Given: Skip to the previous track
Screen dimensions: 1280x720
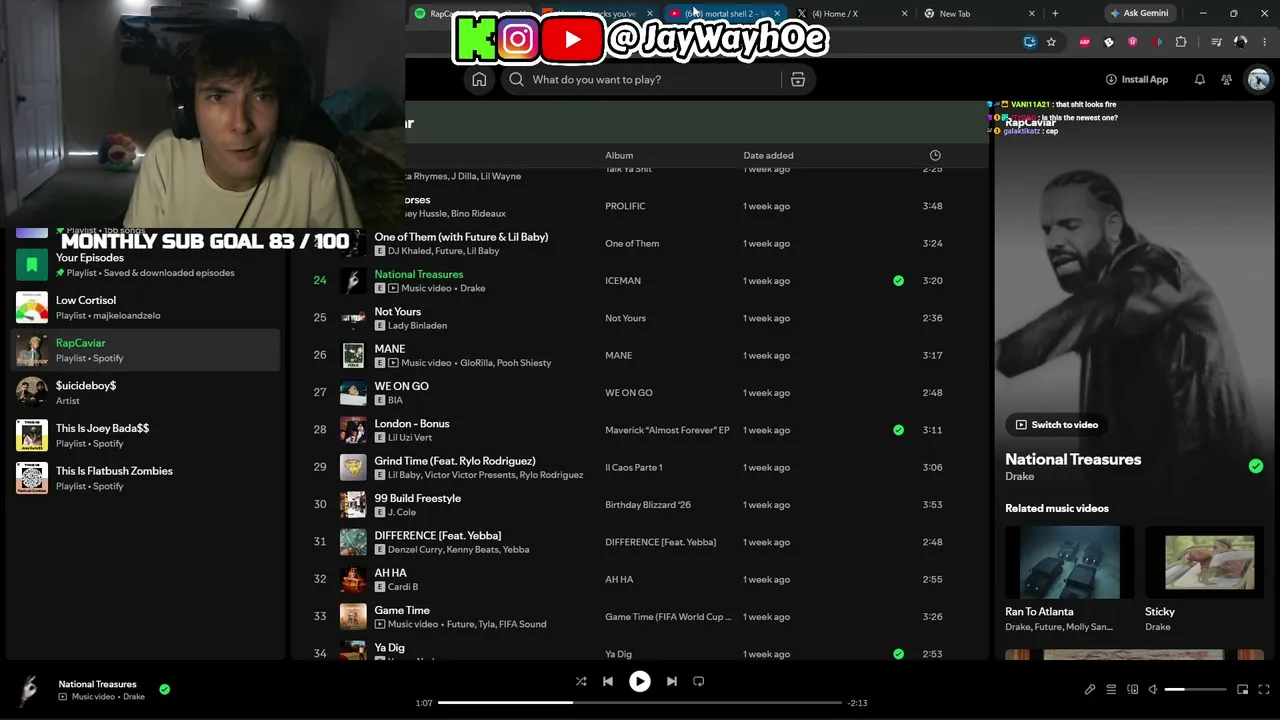Looking at the screenshot, I should point(608,681).
